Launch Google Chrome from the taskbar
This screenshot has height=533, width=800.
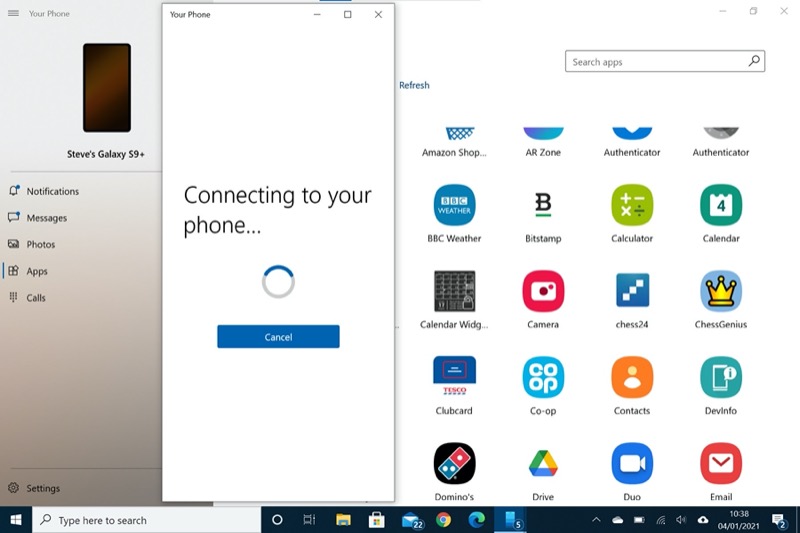443,520
